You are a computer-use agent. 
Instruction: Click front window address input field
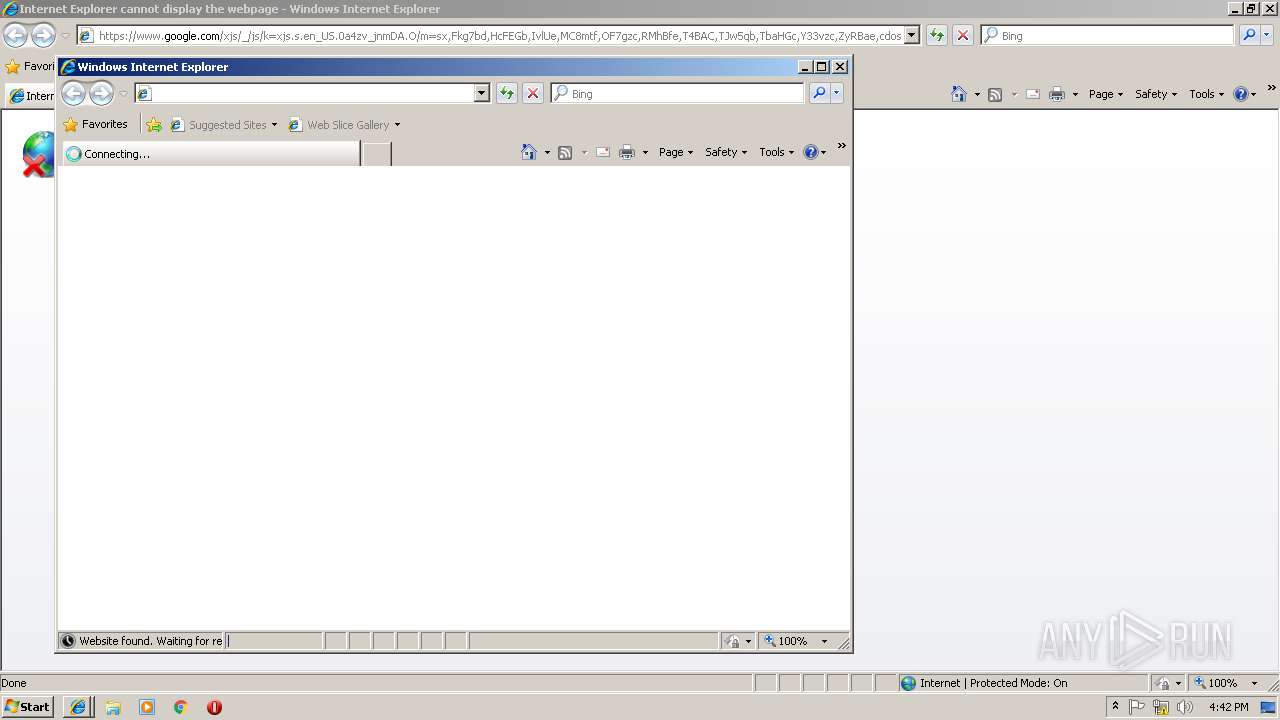[x=312, y=93]
